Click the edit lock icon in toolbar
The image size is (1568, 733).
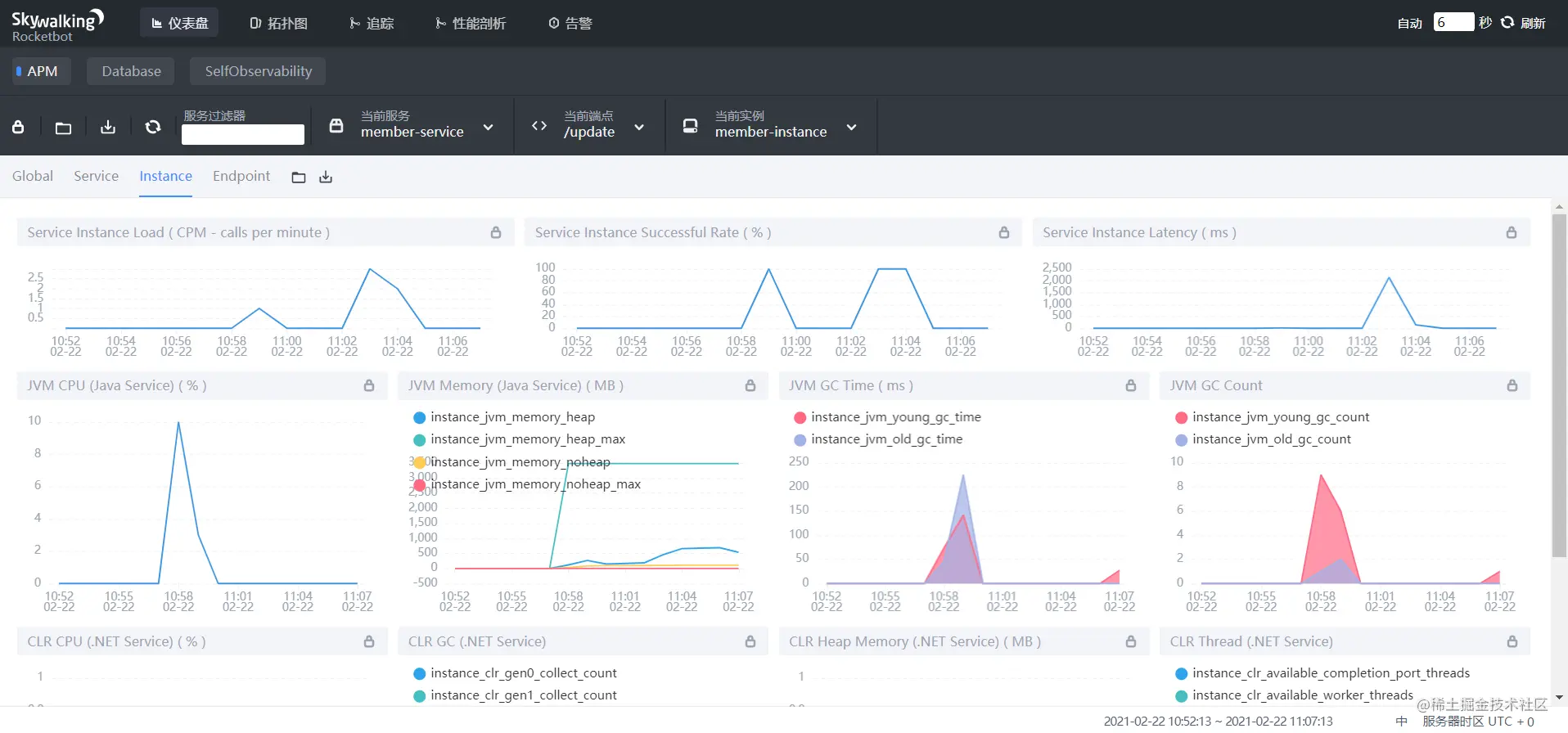tap(18, 127)
